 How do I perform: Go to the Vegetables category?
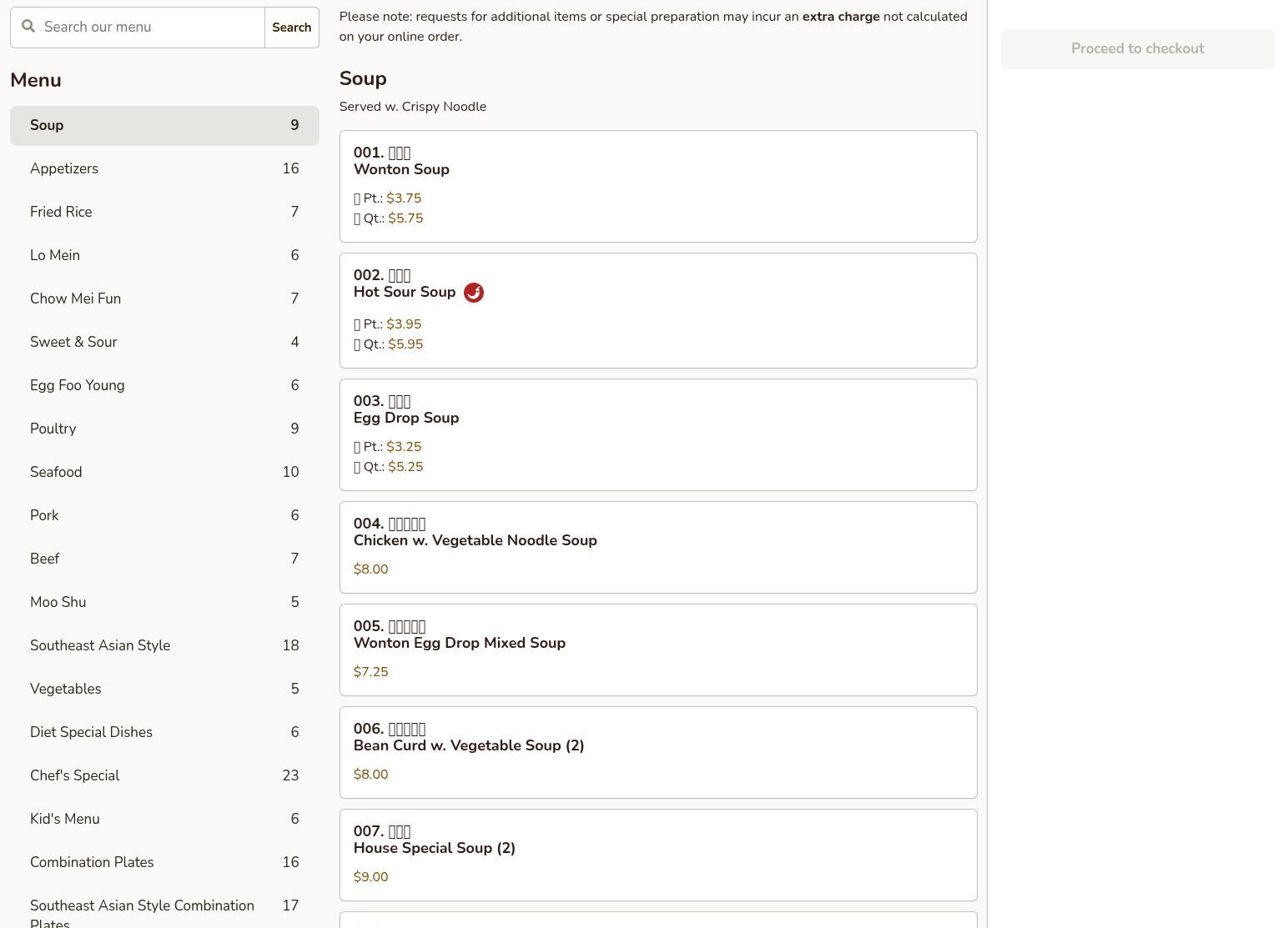[x=164, y=690]
